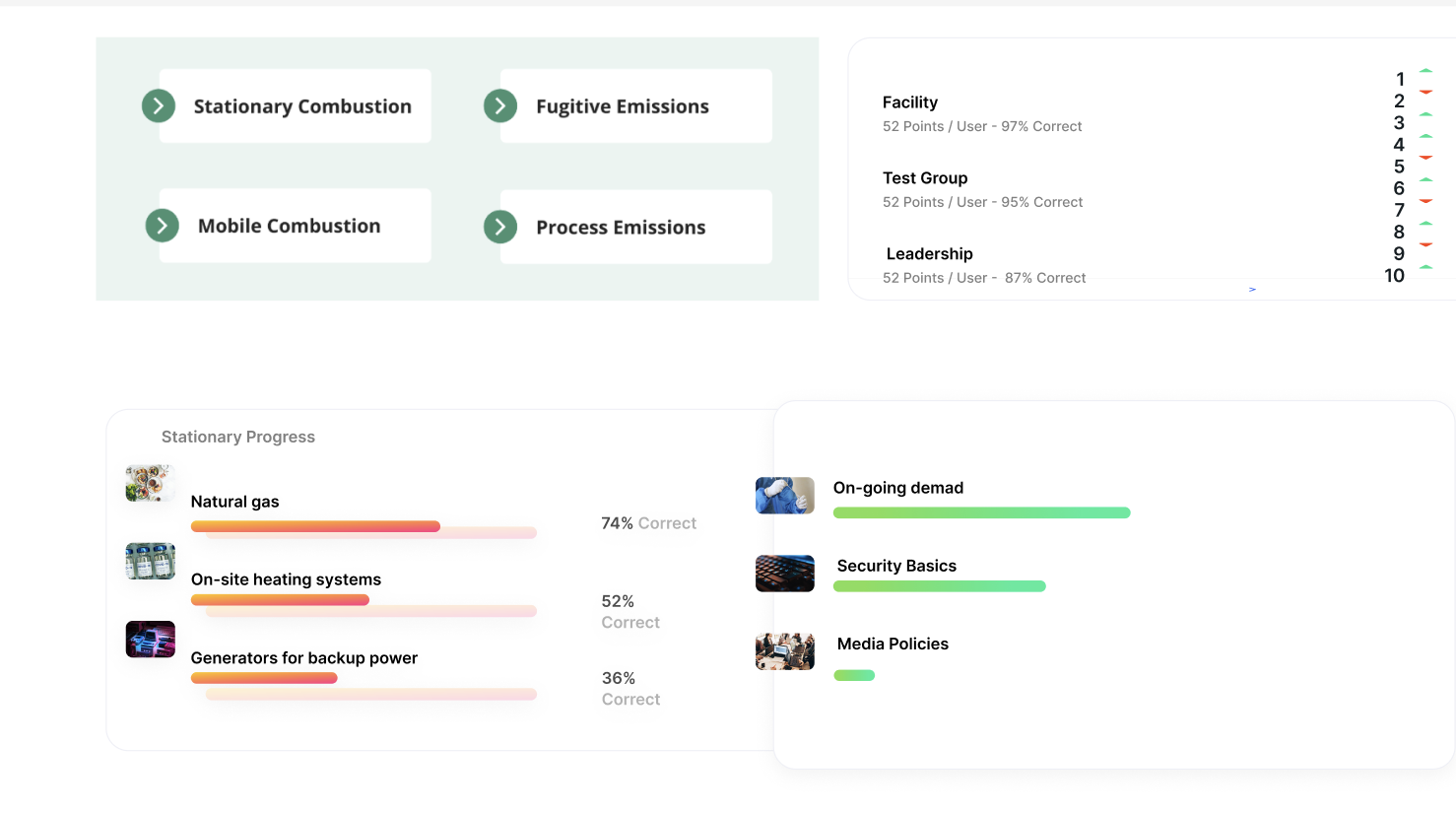Viewport: 1456px width, 814px height.
Task: Click the Process Emissions arrow icon
Action: pos(500,227)
